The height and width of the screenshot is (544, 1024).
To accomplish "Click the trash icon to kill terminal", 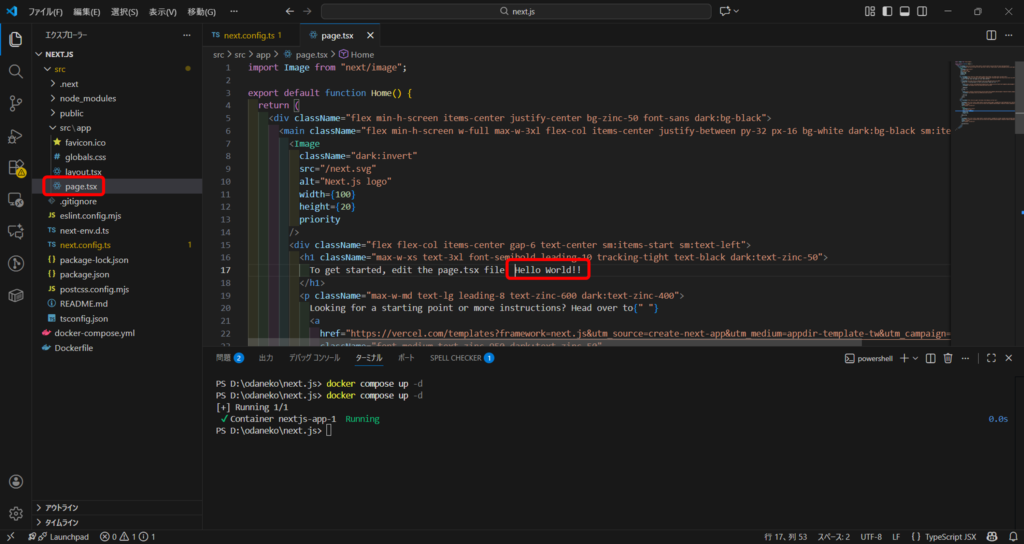I will 947,357.
